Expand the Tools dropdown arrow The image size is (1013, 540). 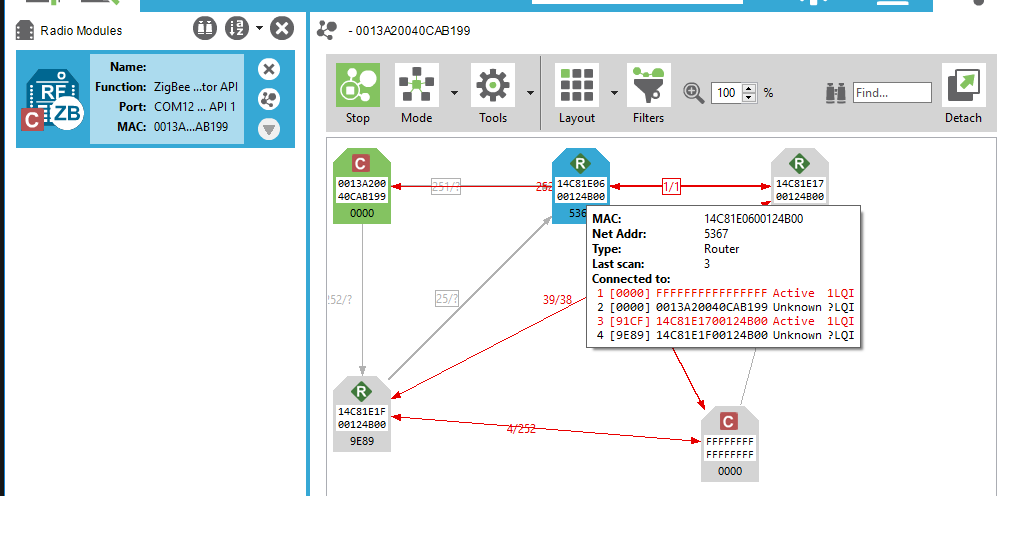tap(530, 93)
